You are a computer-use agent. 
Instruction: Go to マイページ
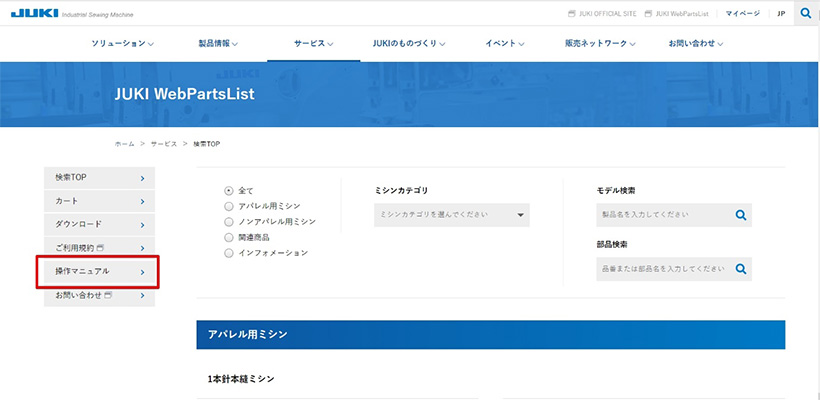click(743, 14)
